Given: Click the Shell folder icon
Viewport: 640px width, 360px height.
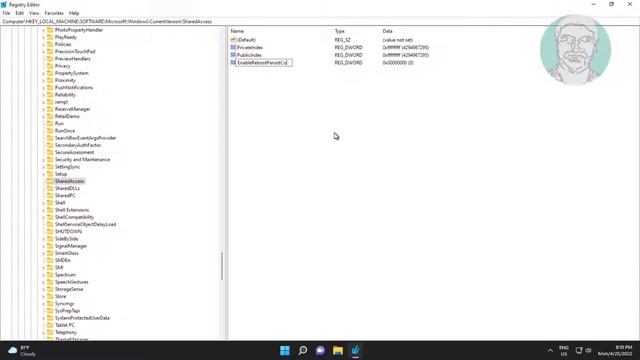Looking at the screenshot, I should point(50,202).
